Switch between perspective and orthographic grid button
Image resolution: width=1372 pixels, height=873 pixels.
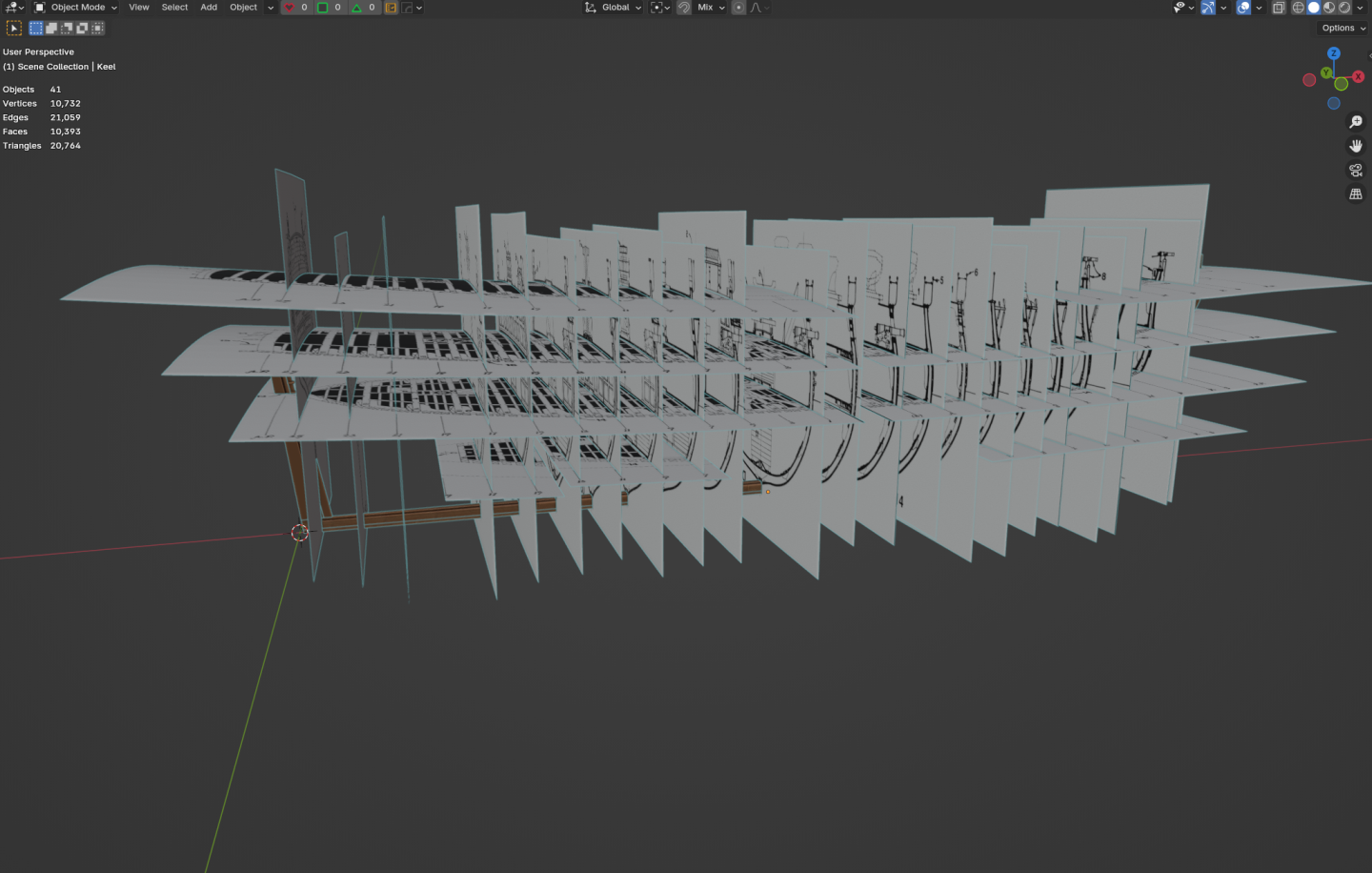(1356, 193)
